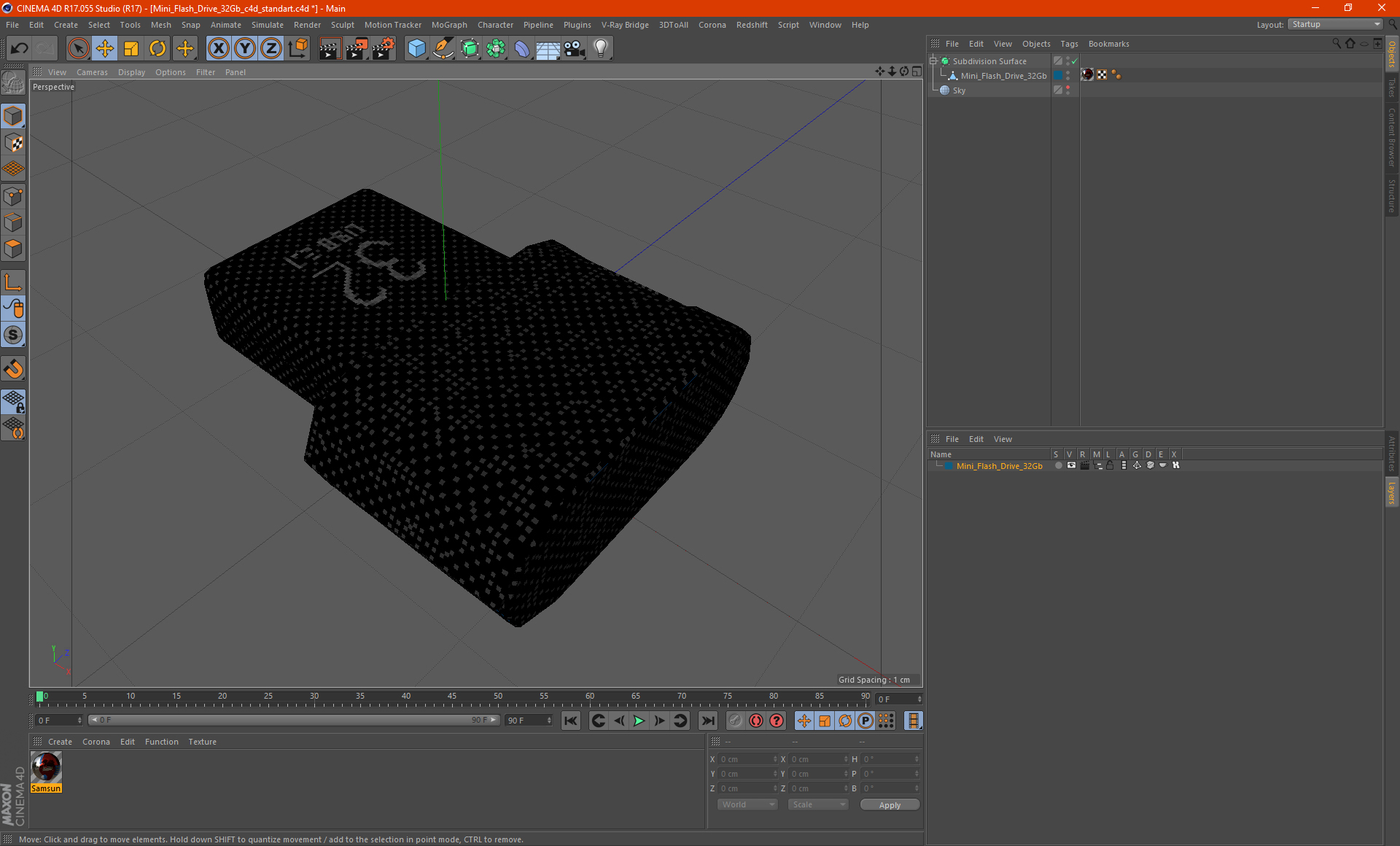
Task: Open World coordinate dropdown
Action: click(747, 804)
